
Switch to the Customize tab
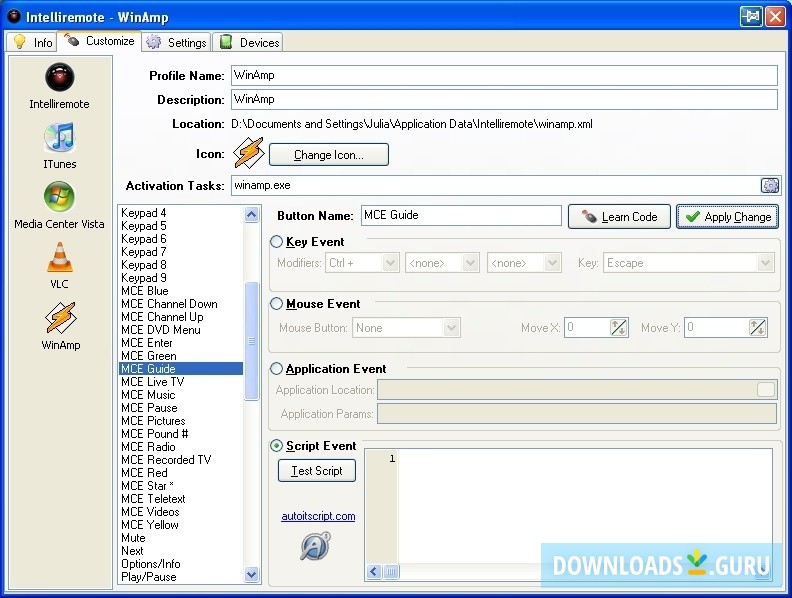coord(100,41)
